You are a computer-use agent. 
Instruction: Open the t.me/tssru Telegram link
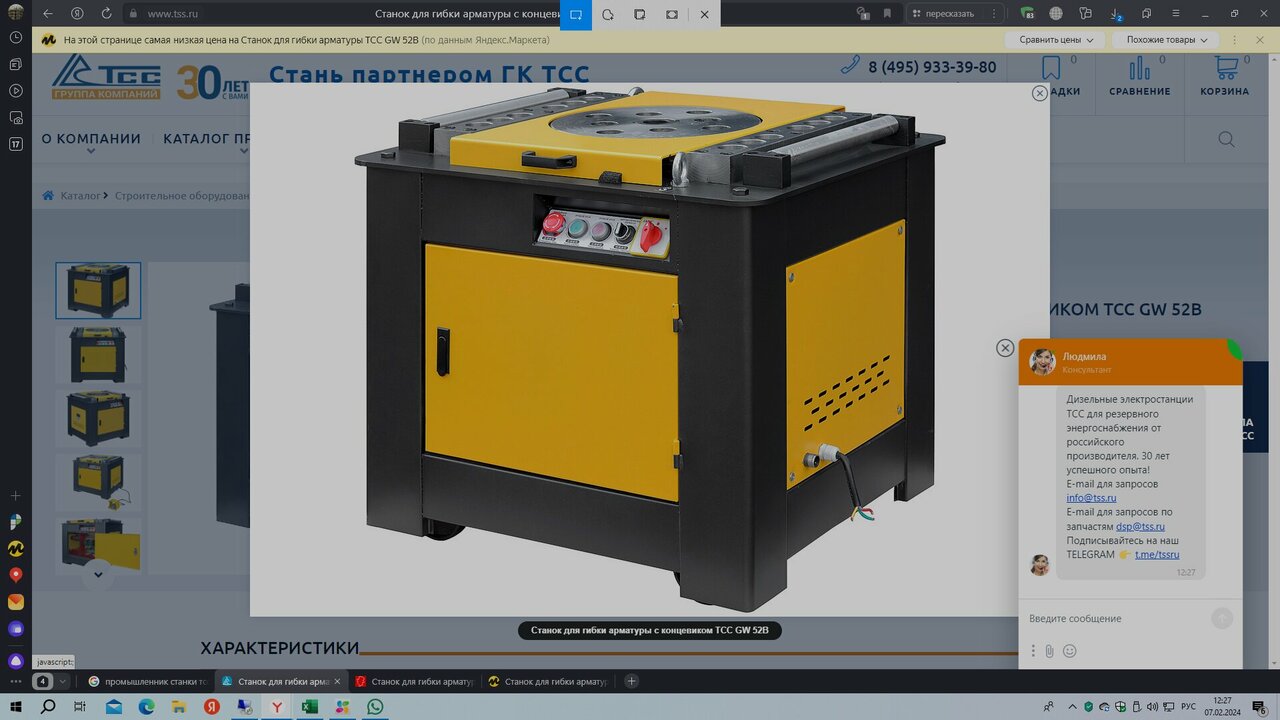click(1157, 554)
